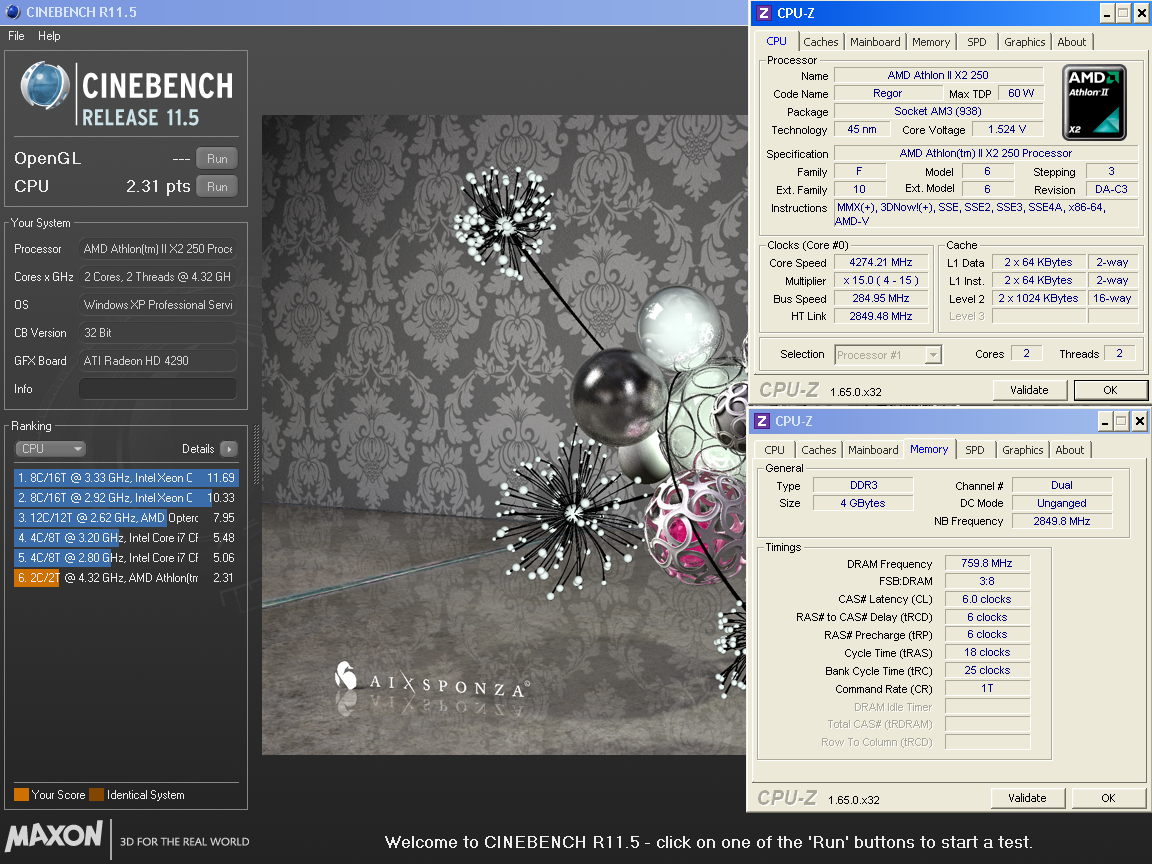Click the CPU-Z icon in lower window title

pyautogui.click(x=762, y=421)
